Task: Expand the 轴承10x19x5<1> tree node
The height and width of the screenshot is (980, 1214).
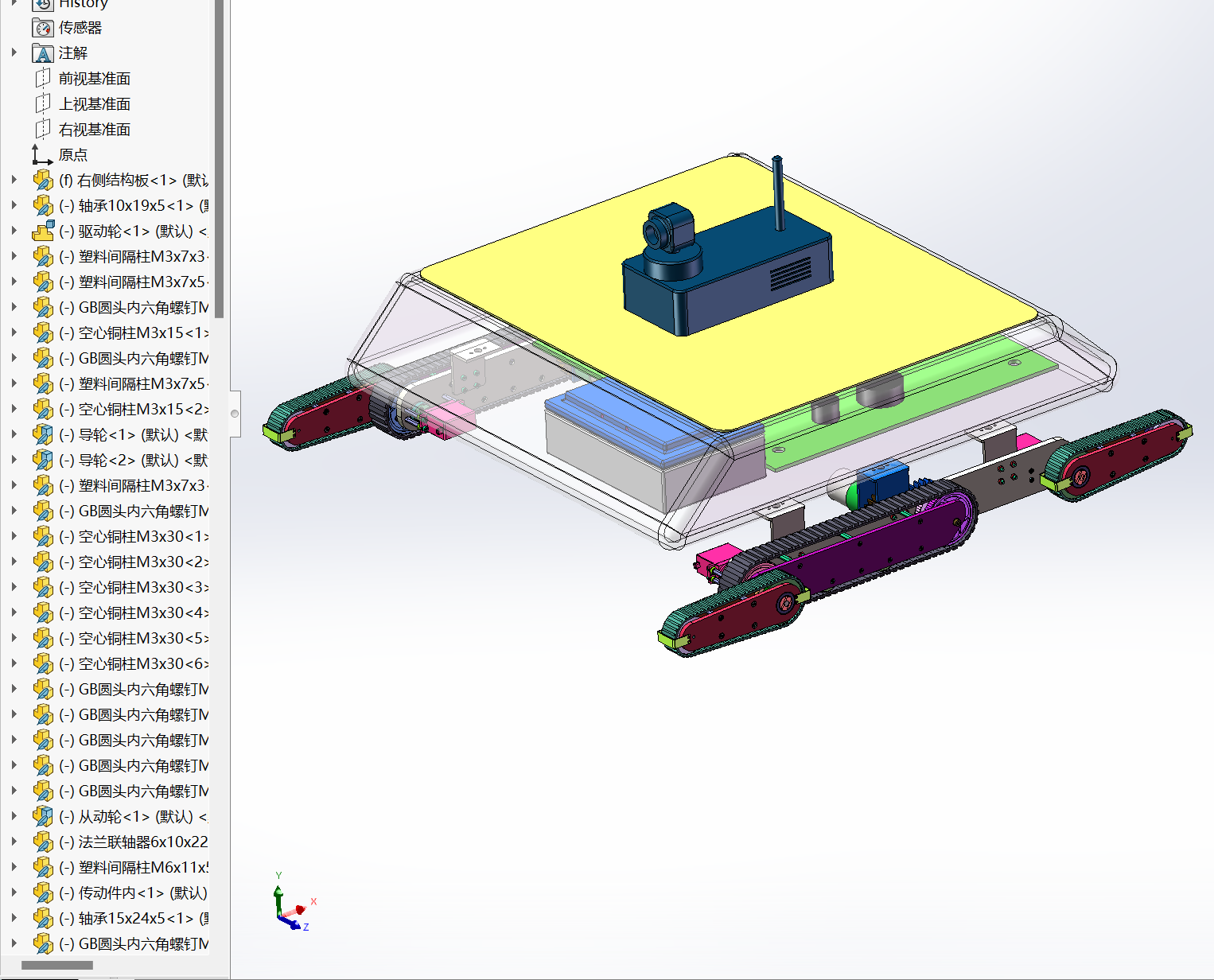Action: pos(14,206)
